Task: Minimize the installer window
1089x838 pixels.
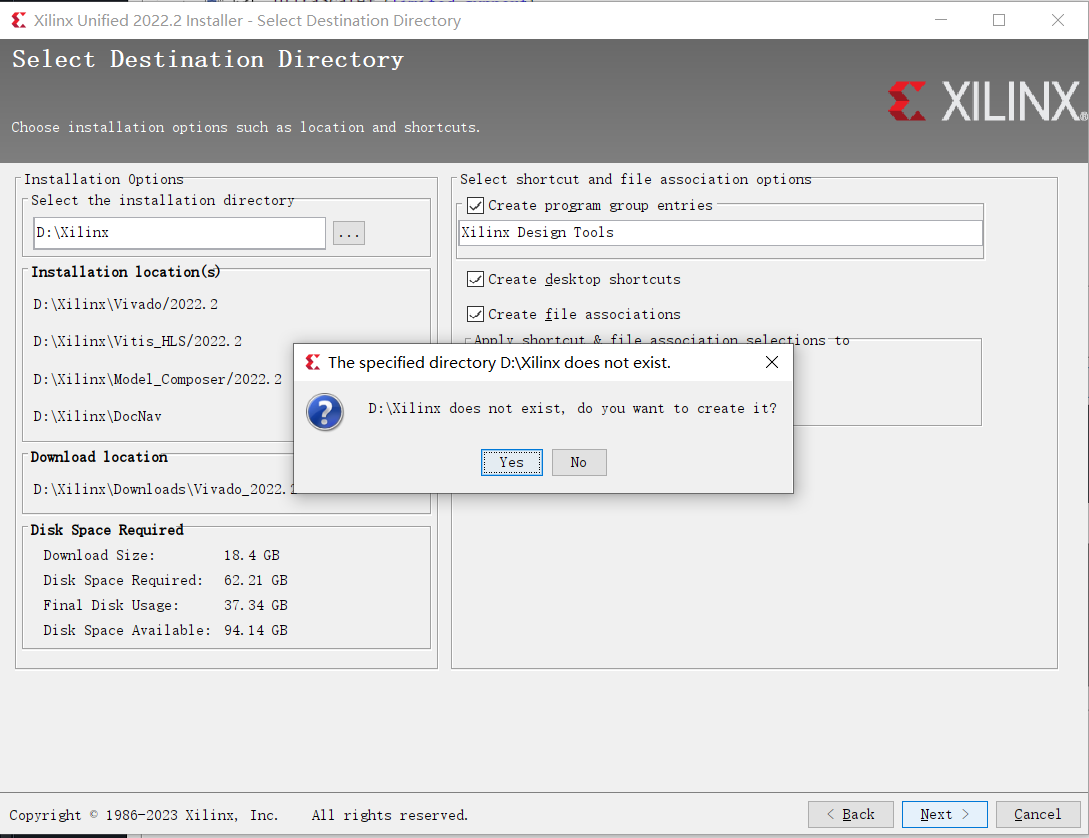Action: point(941,20)
